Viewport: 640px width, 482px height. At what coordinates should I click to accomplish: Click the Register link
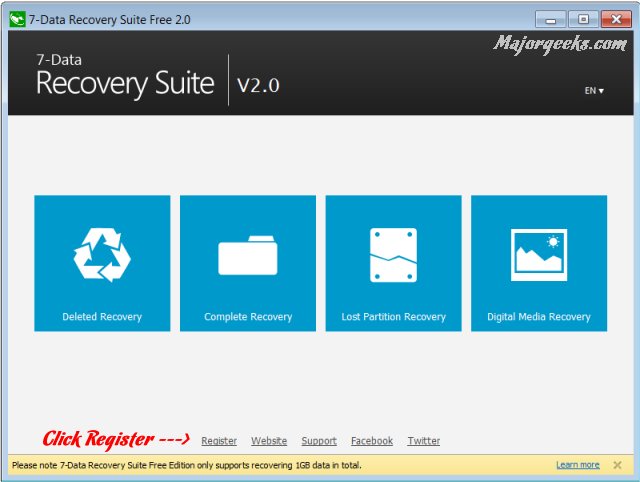pos(219,441)
